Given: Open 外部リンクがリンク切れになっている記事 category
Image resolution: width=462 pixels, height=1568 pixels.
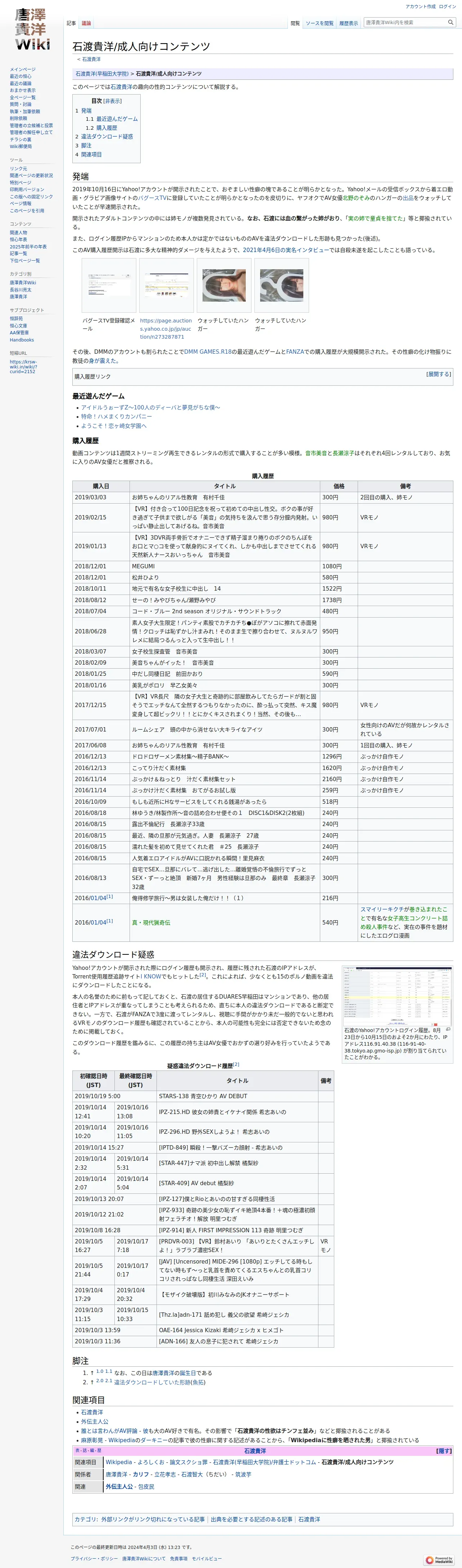Looking at the screenshot, I should (x=153, y=1519).
